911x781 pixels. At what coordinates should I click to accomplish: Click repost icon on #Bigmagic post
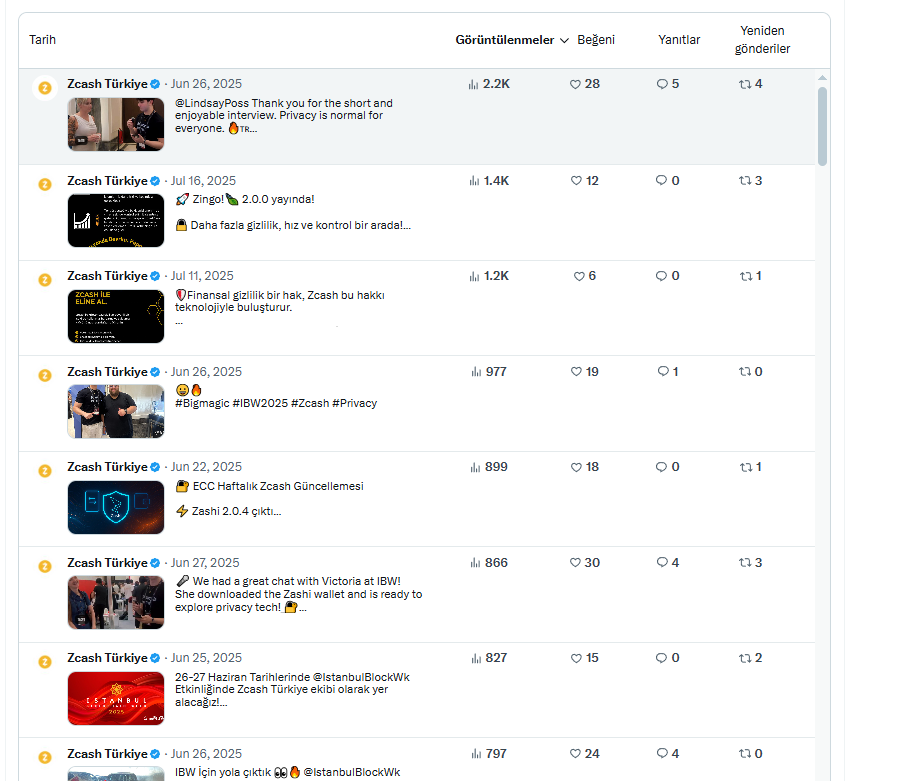pyautogui.click(x=745, y=372)
